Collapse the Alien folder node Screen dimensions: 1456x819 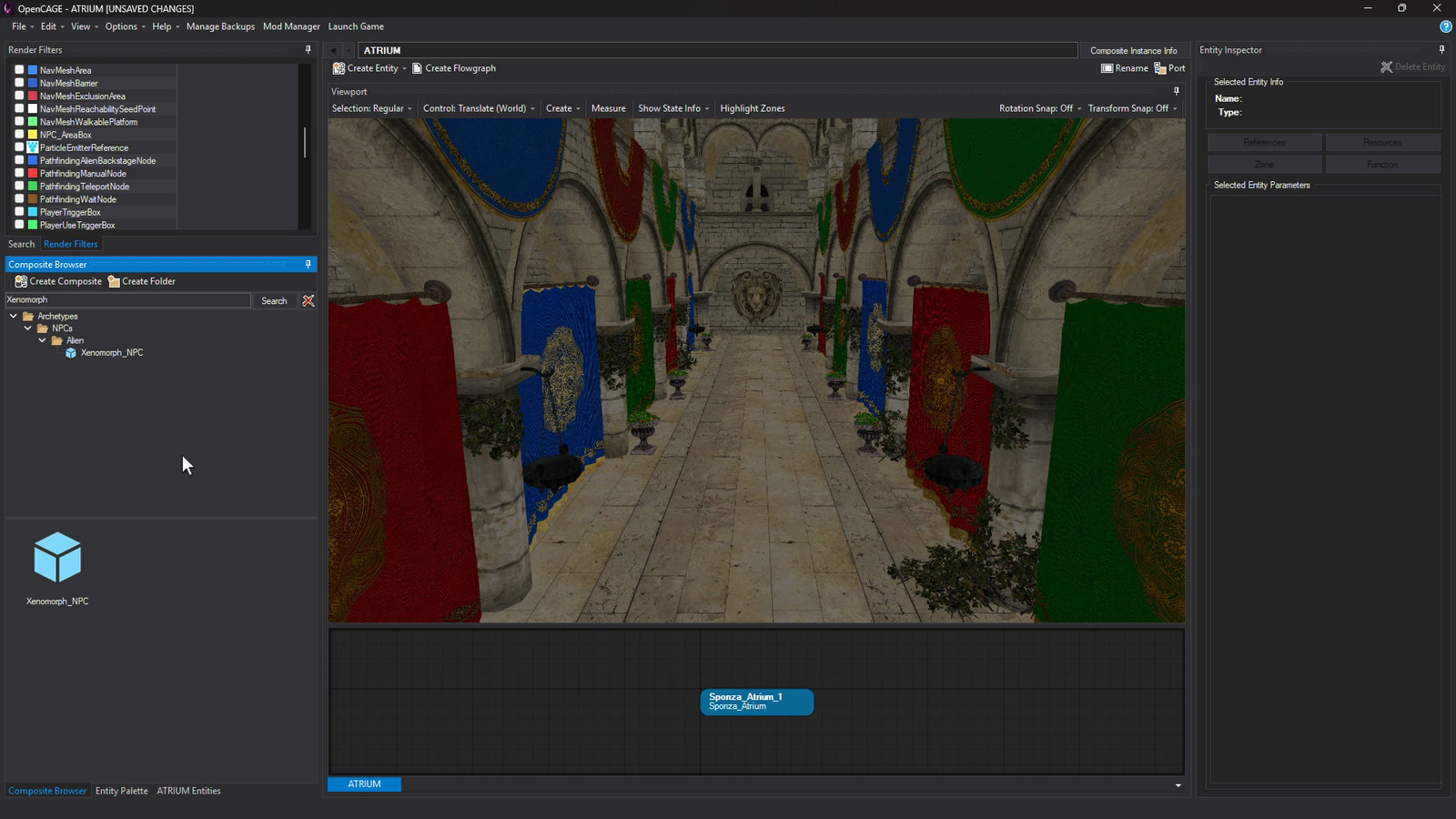point(42,340)
